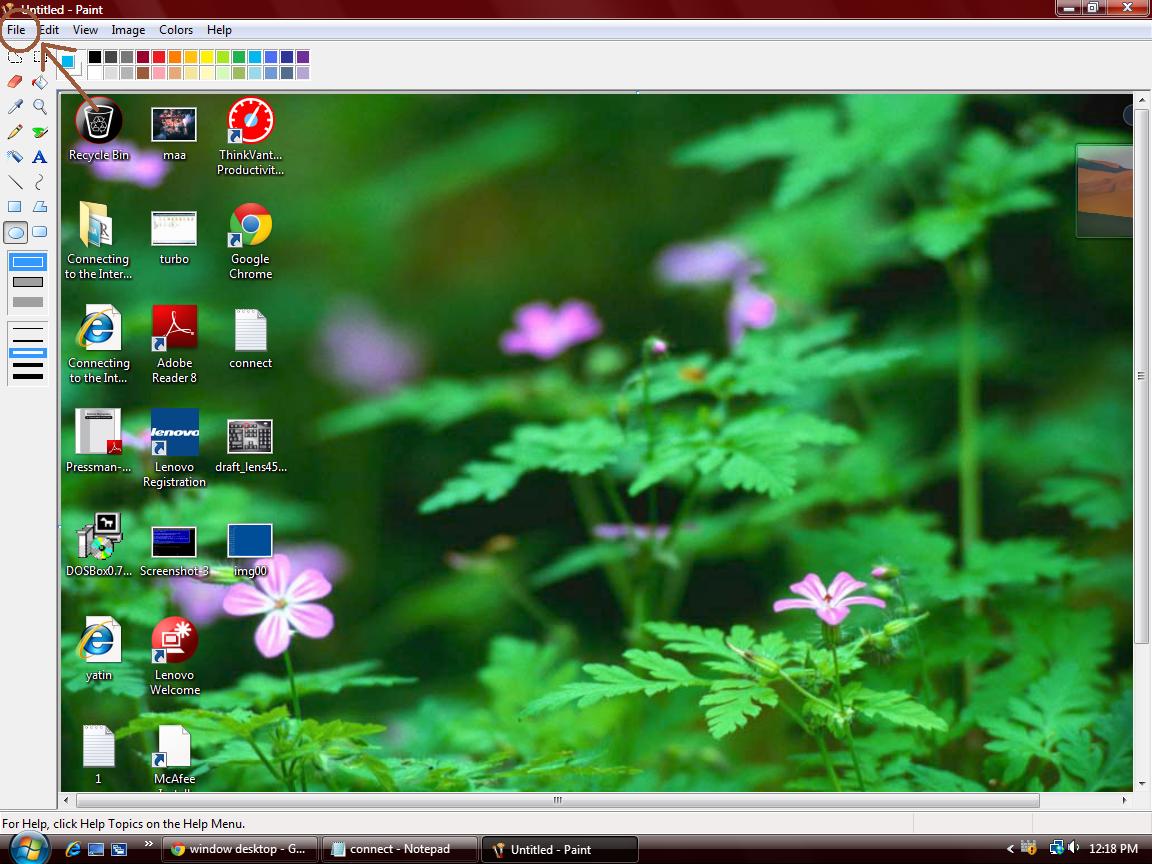Select the Free-Form Select tool
Screen dimensions: 1152x864
[x=15, y=56]
